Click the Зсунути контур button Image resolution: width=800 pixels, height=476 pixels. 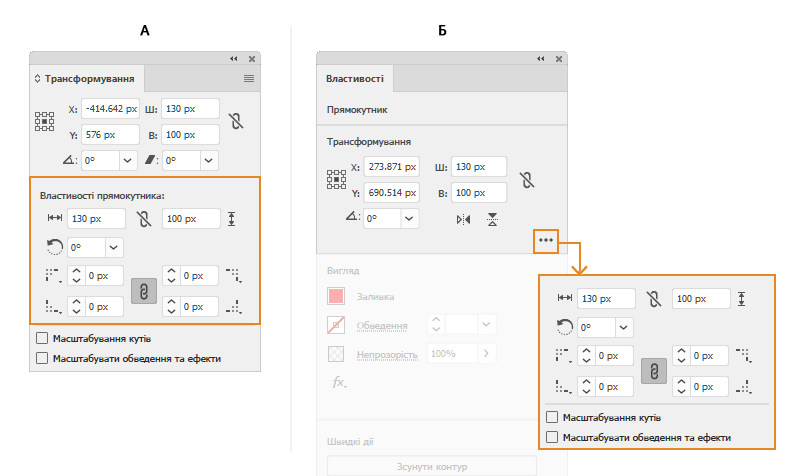(432, 466)
